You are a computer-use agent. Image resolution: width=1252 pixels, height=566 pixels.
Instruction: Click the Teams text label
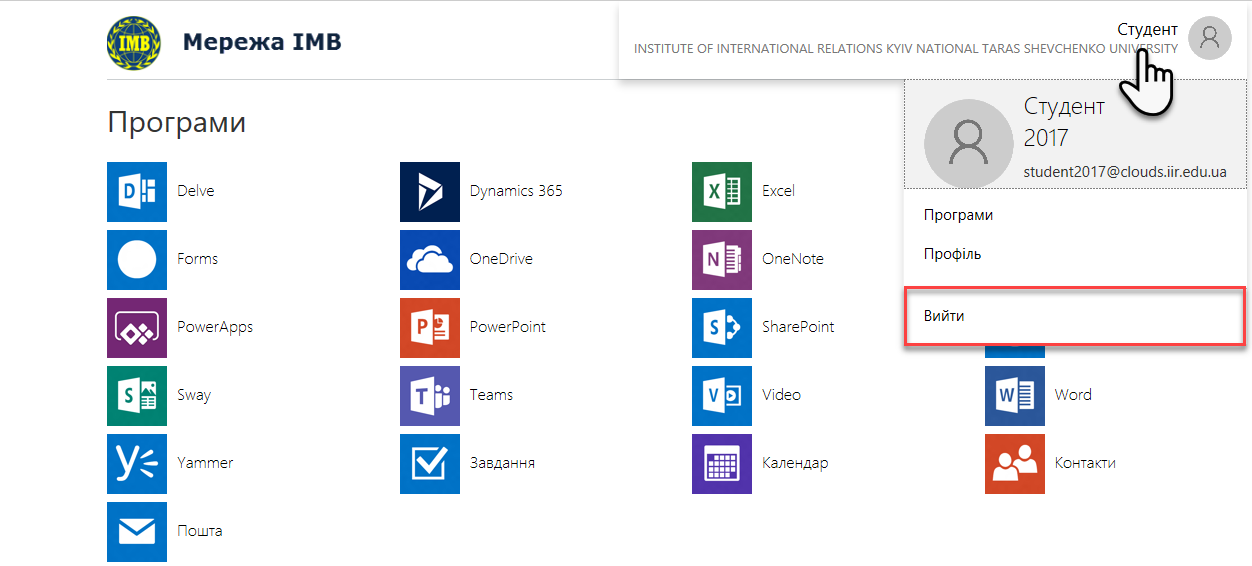(x=491, y=395)
